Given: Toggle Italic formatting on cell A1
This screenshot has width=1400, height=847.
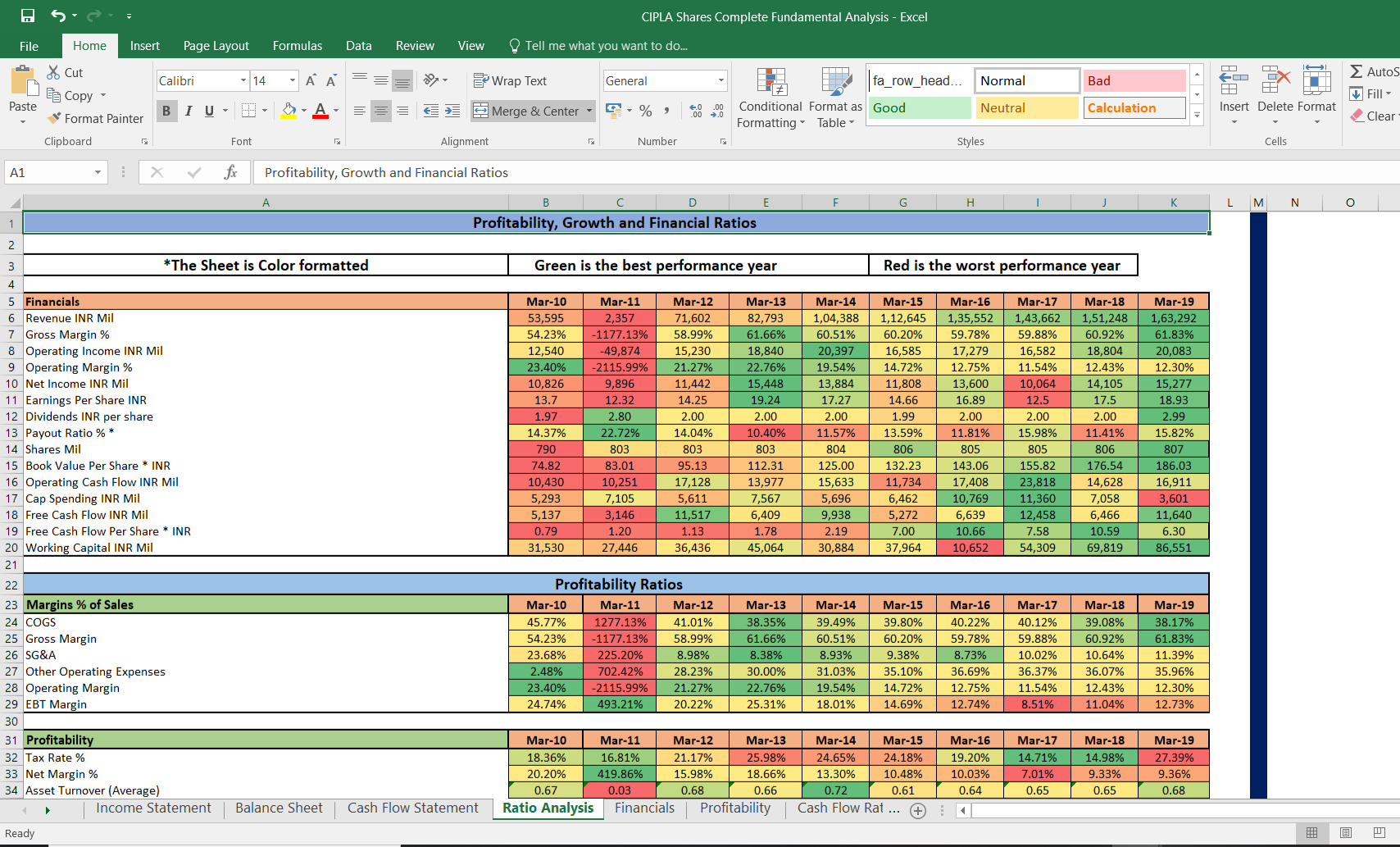Looking at the screenshot, I should point(189,111).
